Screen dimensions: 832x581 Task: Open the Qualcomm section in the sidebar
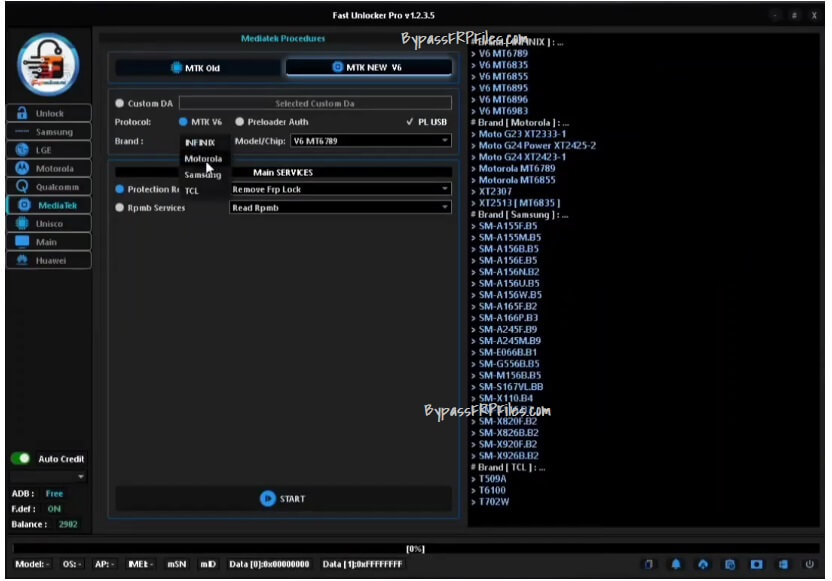click(49, 187)
